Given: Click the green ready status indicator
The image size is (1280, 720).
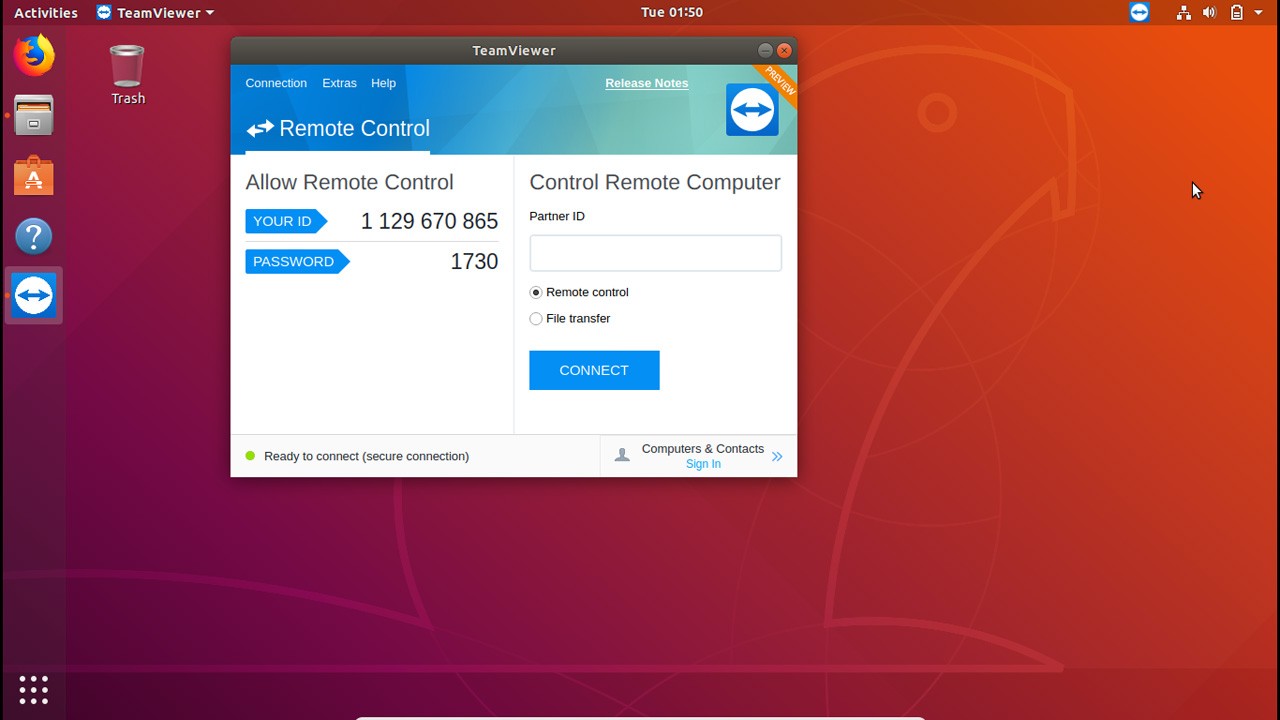Looking at the screenshot, I should point(251,456).
